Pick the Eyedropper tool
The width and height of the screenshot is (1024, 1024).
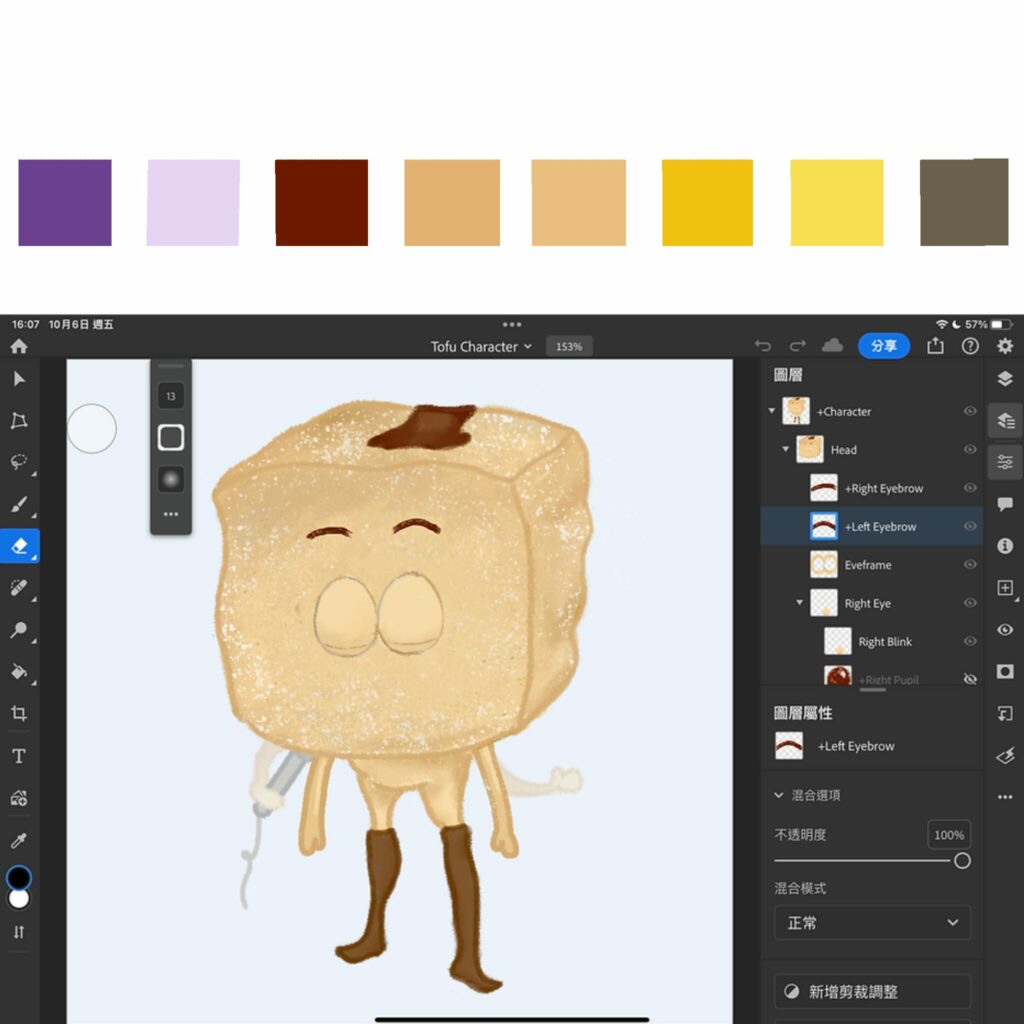coord(19,840)
